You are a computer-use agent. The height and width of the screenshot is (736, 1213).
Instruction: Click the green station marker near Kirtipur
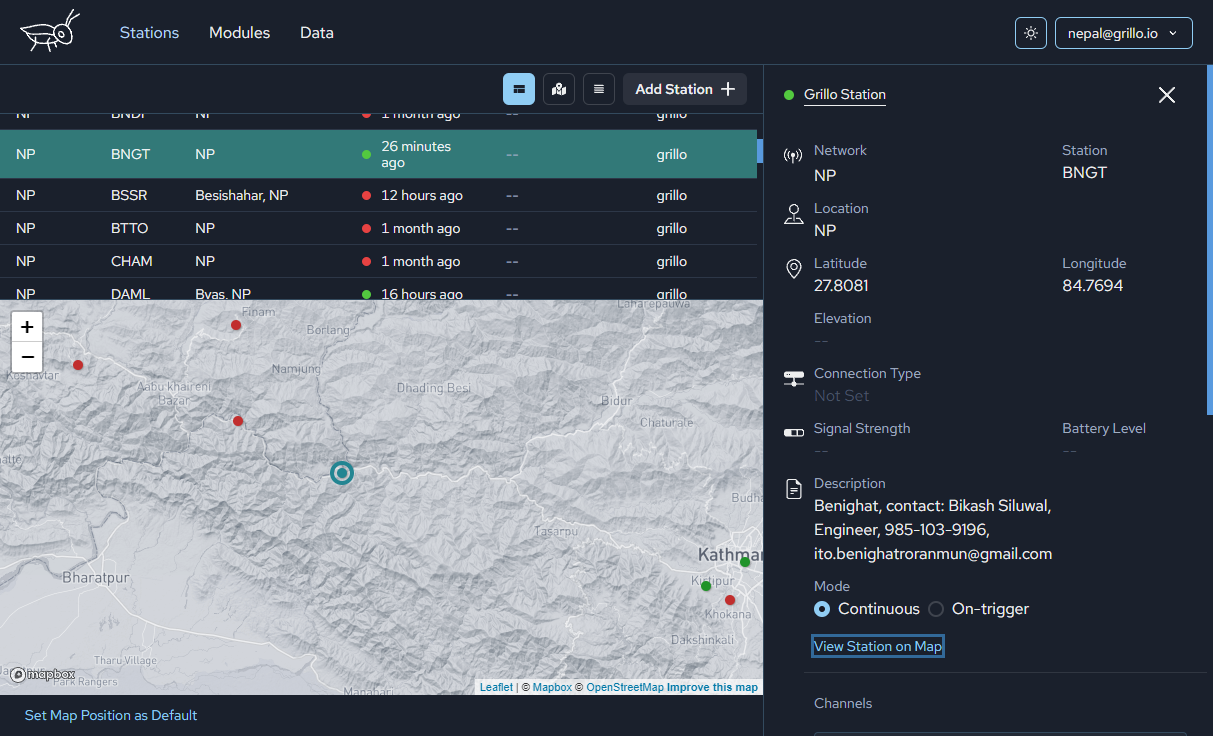[x=706, y=586]
